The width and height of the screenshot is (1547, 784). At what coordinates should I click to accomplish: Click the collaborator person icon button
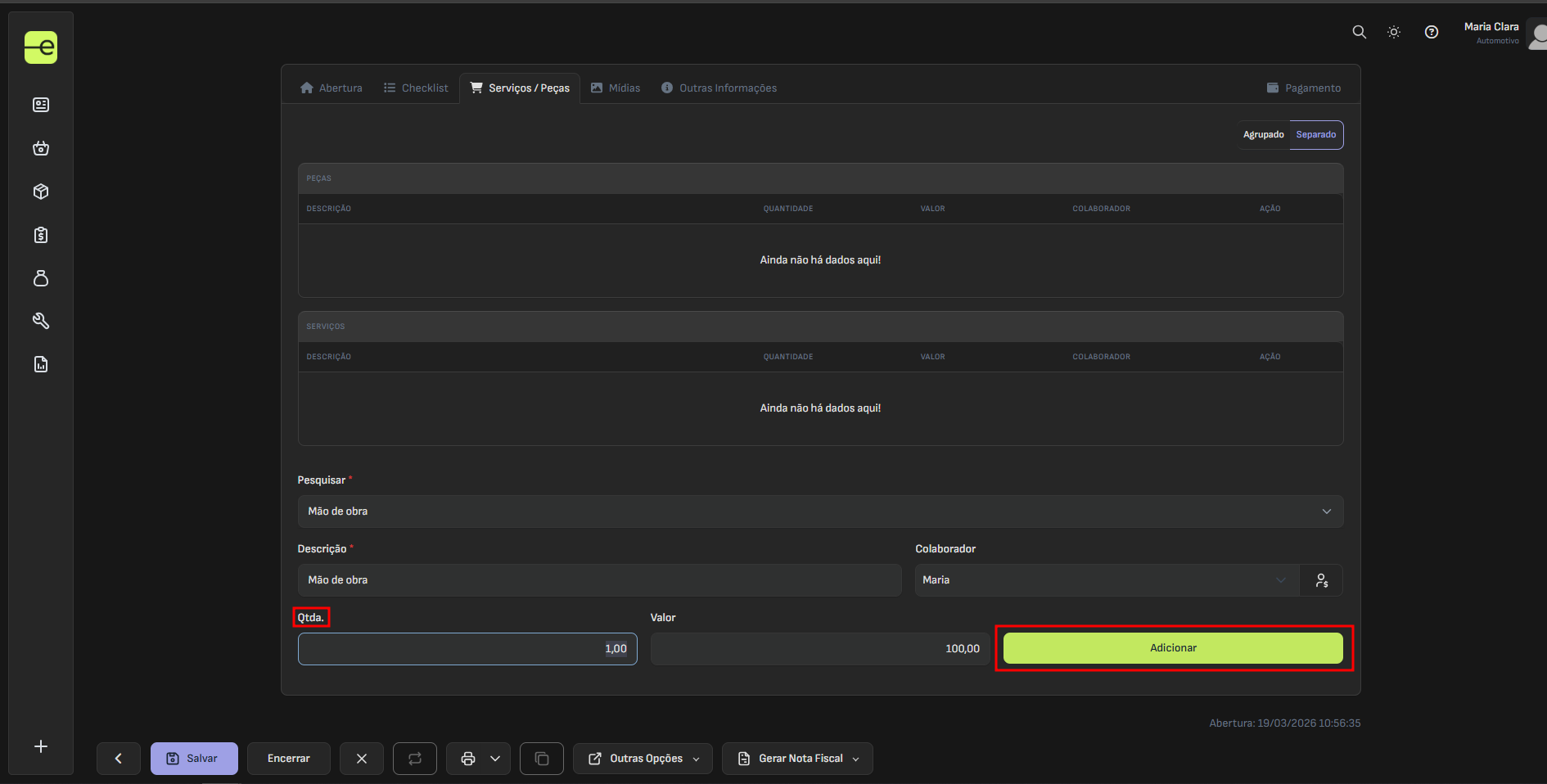1321,580
